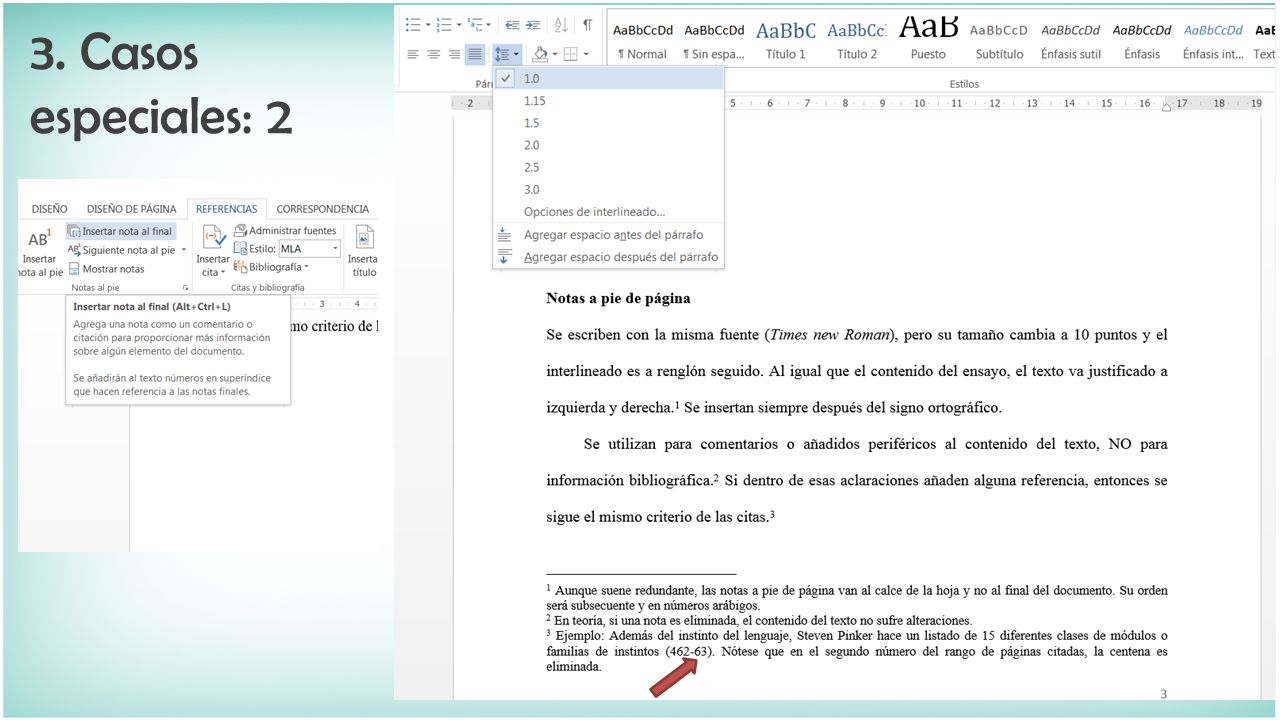Click the borders icon
Screen dimensions: 1280x720
(x=570, y=54)
